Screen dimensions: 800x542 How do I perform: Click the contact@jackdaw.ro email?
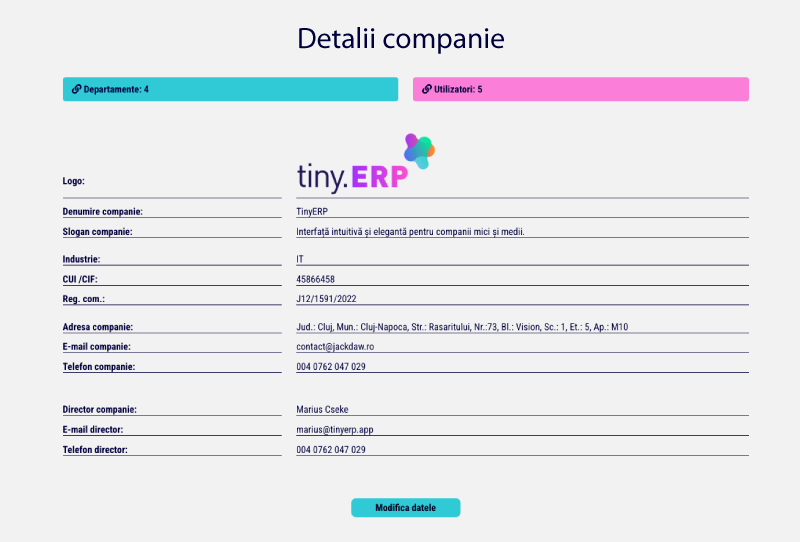pyautogui.click(x=335, y=347)
